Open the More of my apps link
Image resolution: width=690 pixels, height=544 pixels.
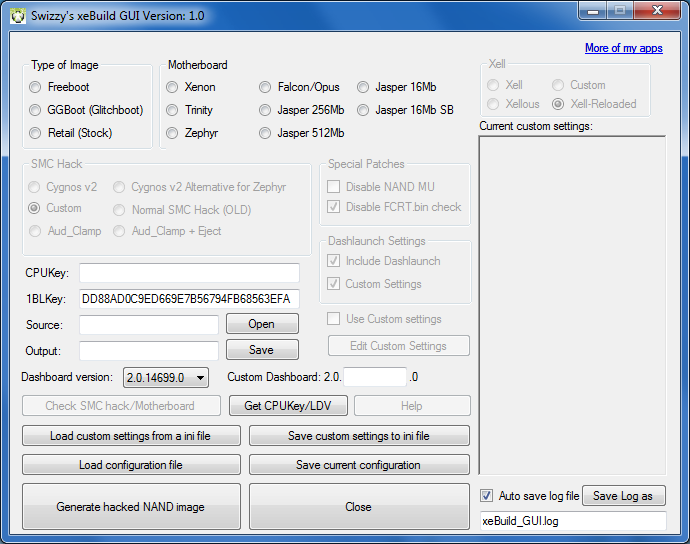[624, 48]
